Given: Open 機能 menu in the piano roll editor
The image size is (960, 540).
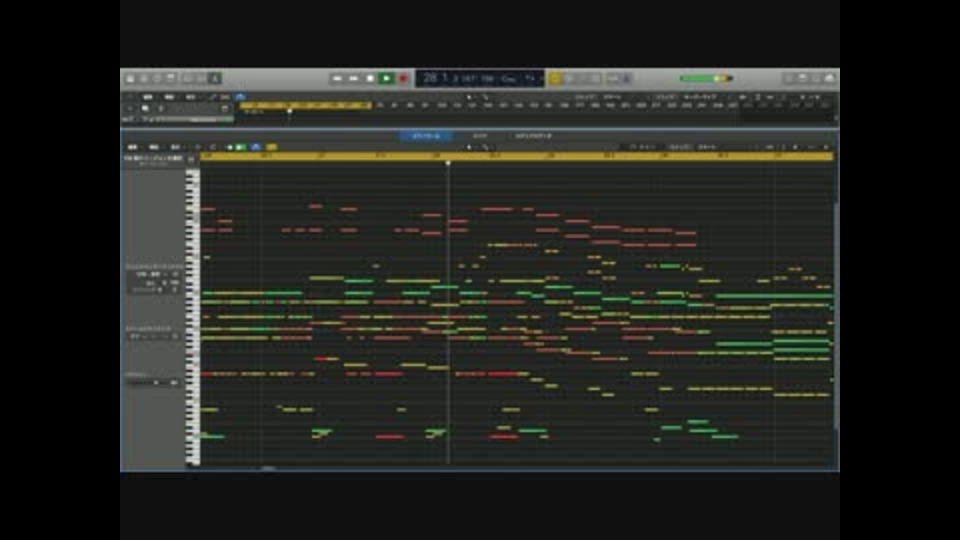Looking at the screenshot, I should coord(154,148).
